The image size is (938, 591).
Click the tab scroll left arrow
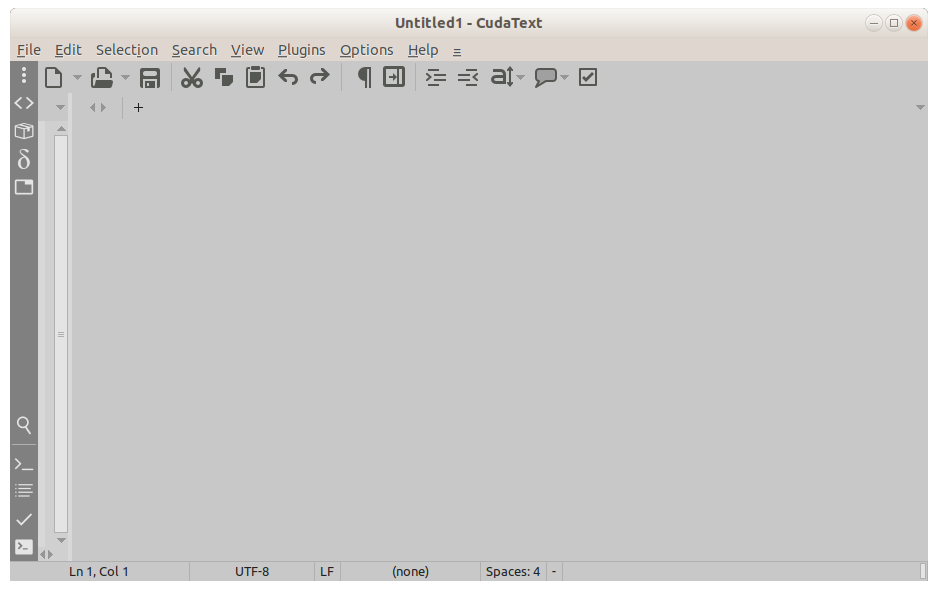point(93,108)
